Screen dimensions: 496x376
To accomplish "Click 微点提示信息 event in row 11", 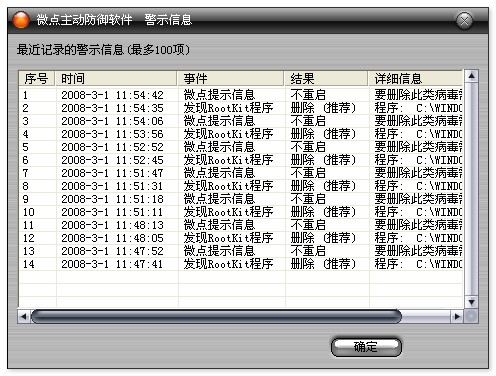I will point(219,225).
